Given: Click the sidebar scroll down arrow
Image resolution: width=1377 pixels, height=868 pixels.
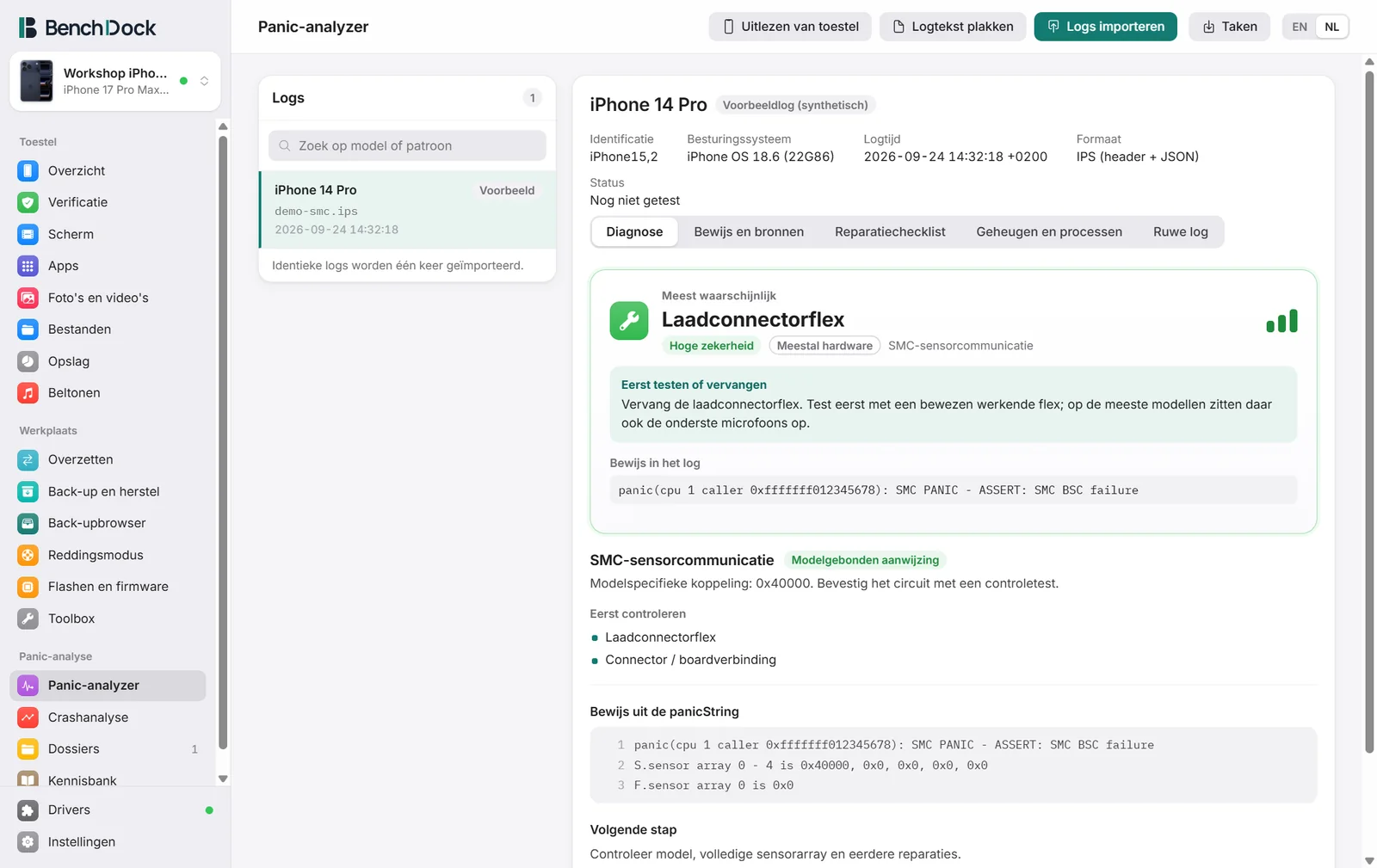Looking at the screenshot, I should click(223, 779).
